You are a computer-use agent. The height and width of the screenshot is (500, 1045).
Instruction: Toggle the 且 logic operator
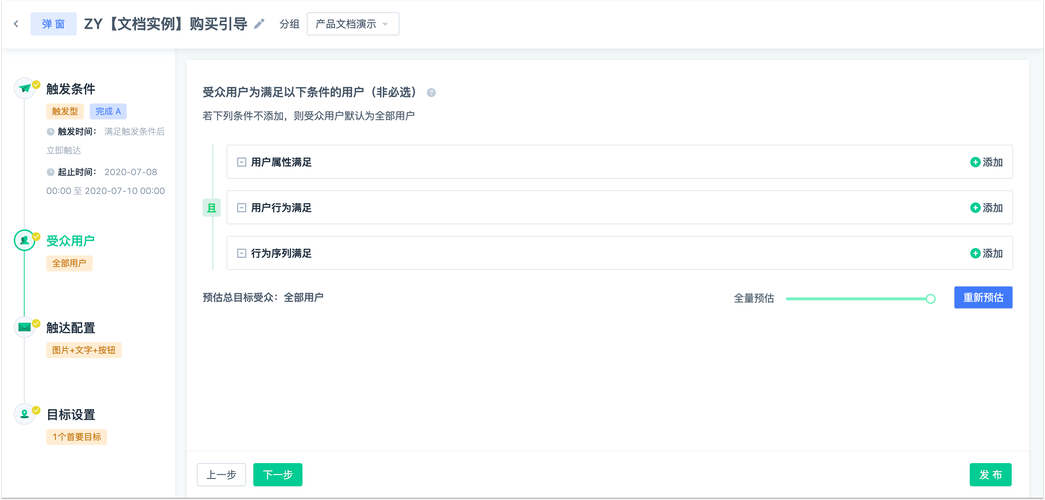(x=212, y=208)
